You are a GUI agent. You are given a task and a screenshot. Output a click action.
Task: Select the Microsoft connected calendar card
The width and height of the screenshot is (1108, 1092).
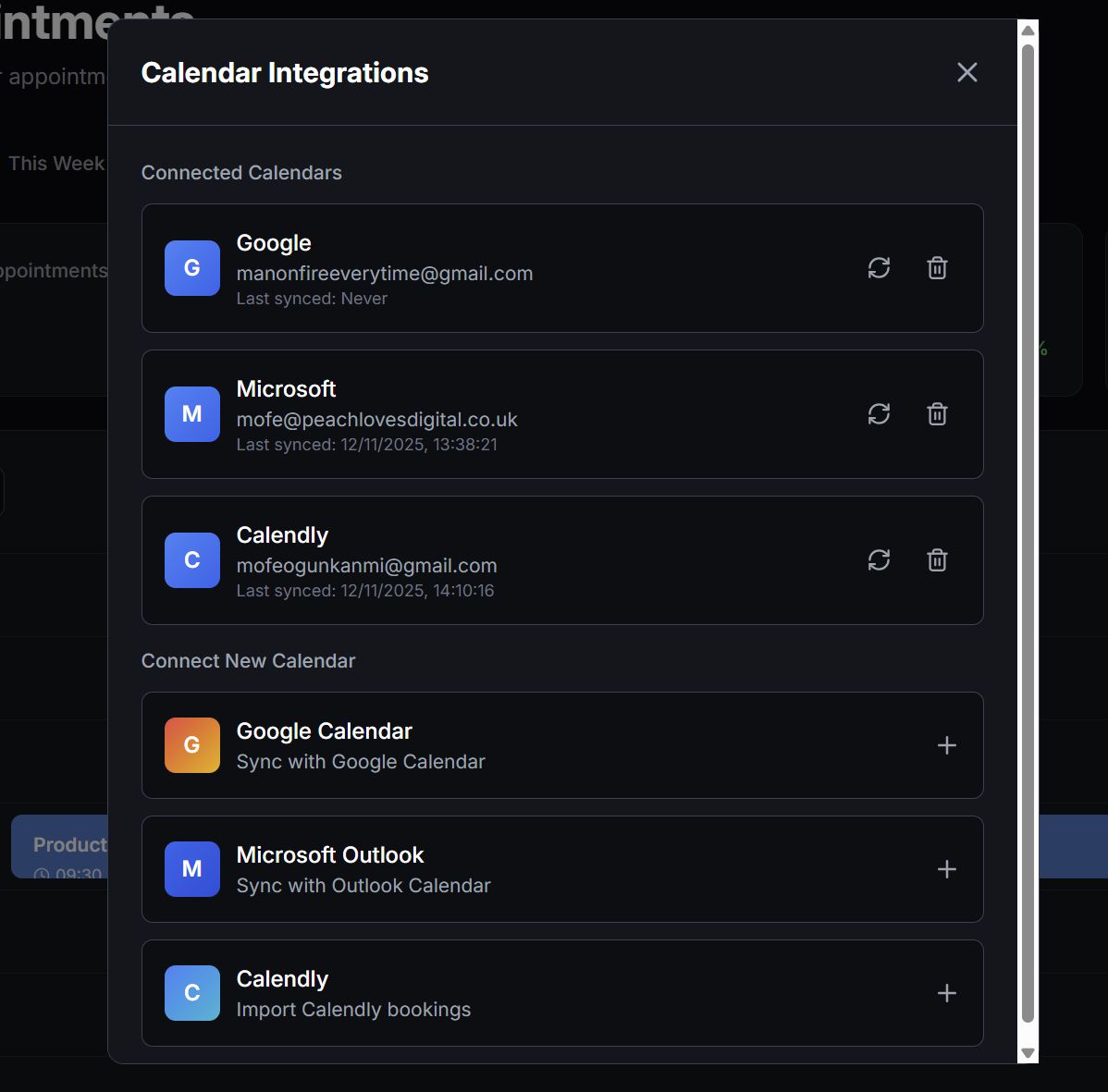(562, 413)
